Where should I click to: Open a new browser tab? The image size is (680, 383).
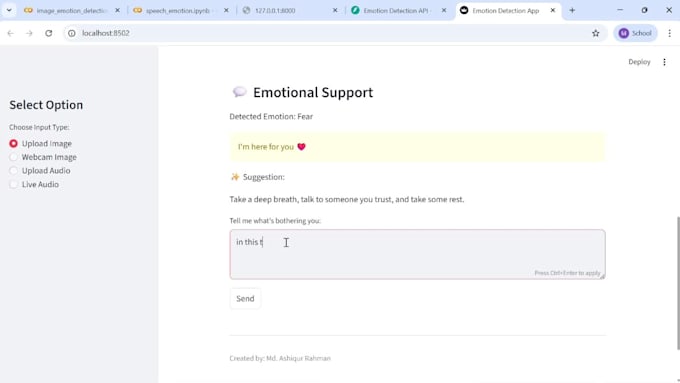572,10
